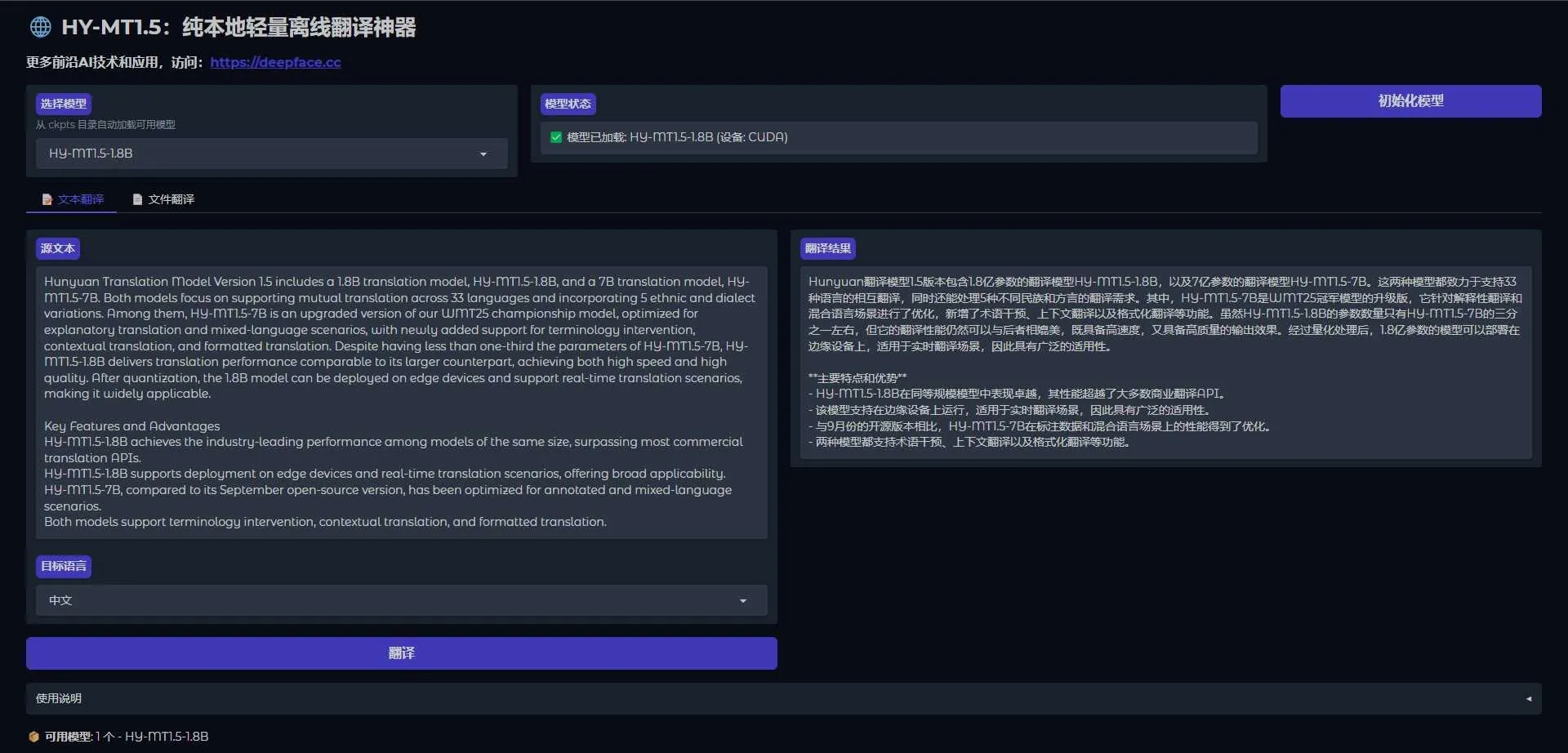Click the 翻译结果 label badge

828,248
